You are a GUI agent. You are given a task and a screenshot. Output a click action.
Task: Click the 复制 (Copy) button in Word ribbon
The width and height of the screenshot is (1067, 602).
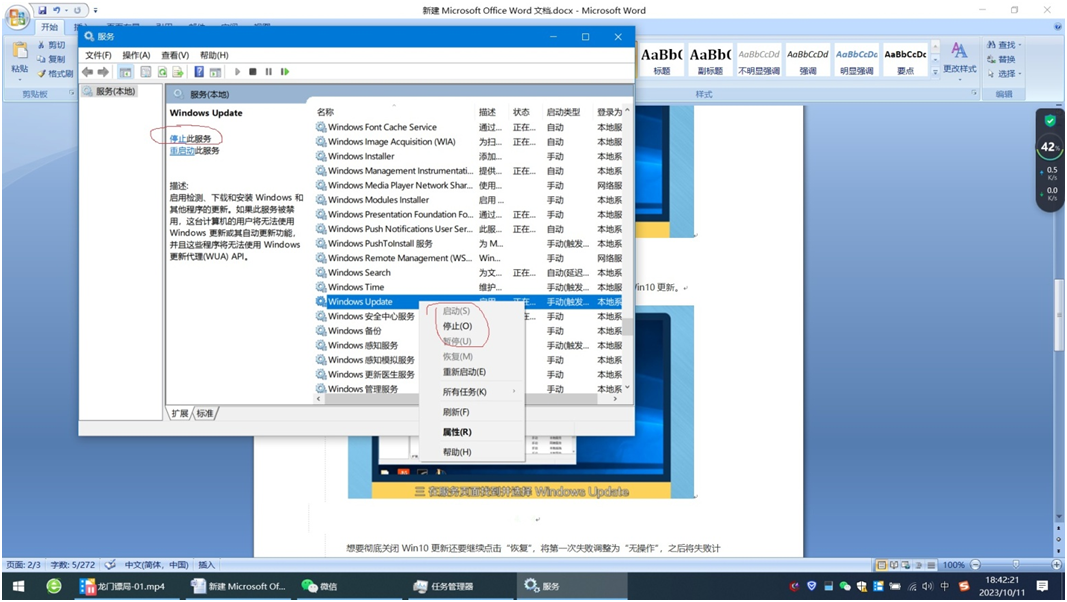tap(52, 59)
